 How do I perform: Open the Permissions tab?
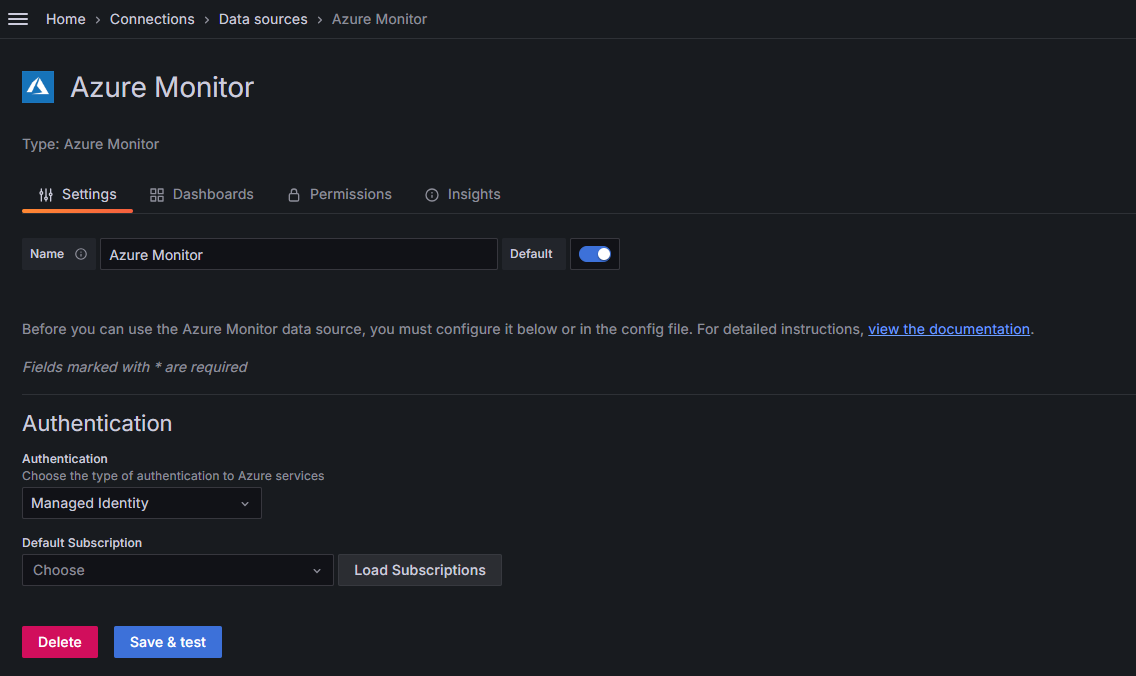point(340,194)
